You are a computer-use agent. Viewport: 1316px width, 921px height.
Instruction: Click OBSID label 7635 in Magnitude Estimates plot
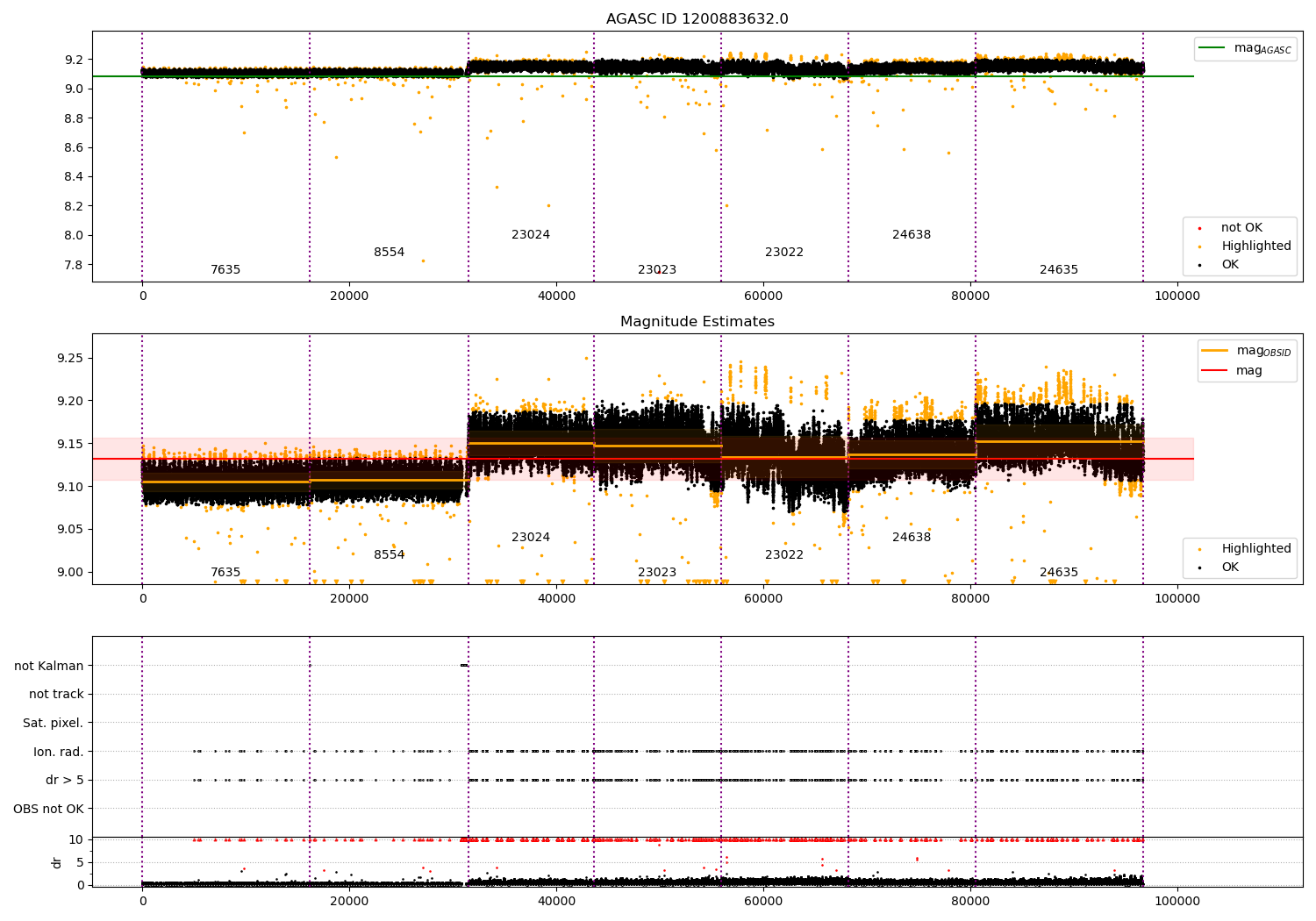pyautogui.click(x=225, y=573)
